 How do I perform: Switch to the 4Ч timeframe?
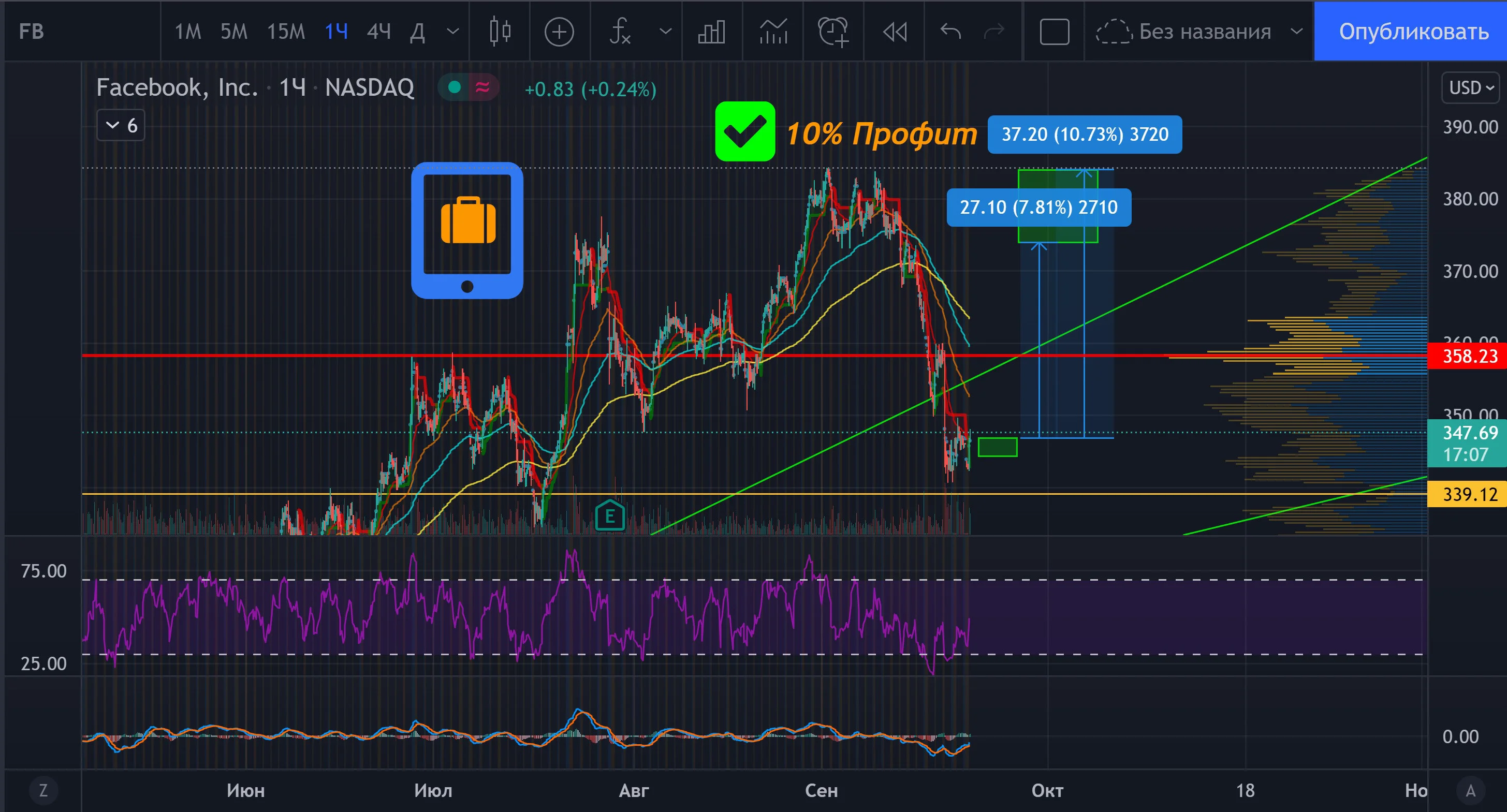(378, 32)
